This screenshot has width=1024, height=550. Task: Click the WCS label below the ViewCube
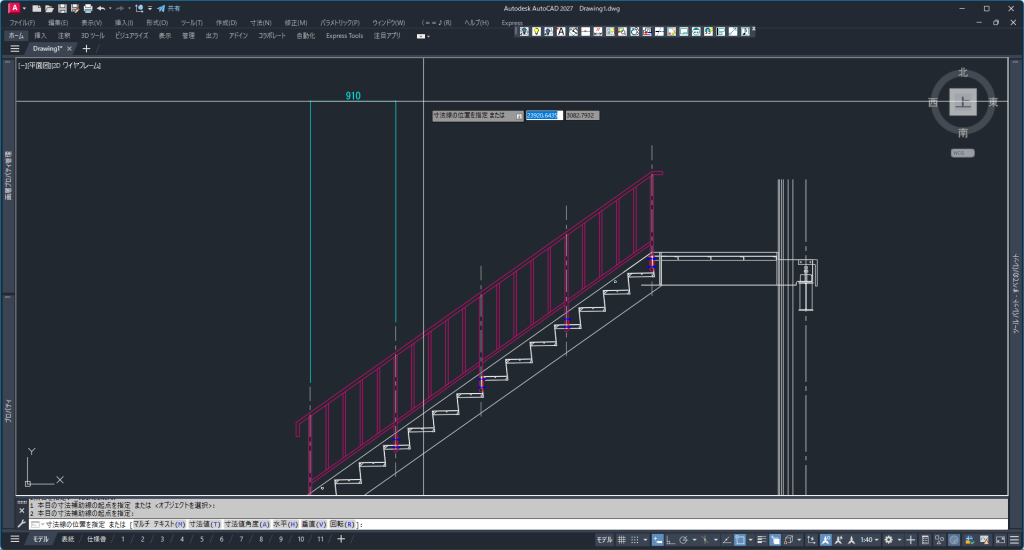(962, 153)
